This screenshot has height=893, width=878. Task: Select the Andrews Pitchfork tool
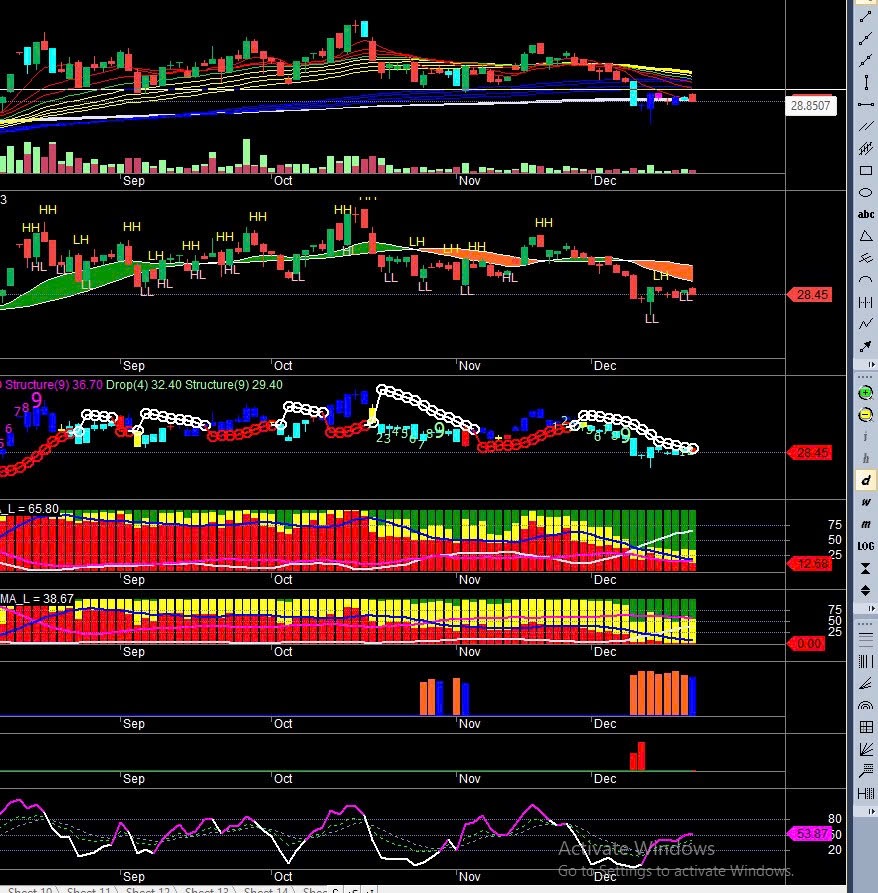coord(865,258)
